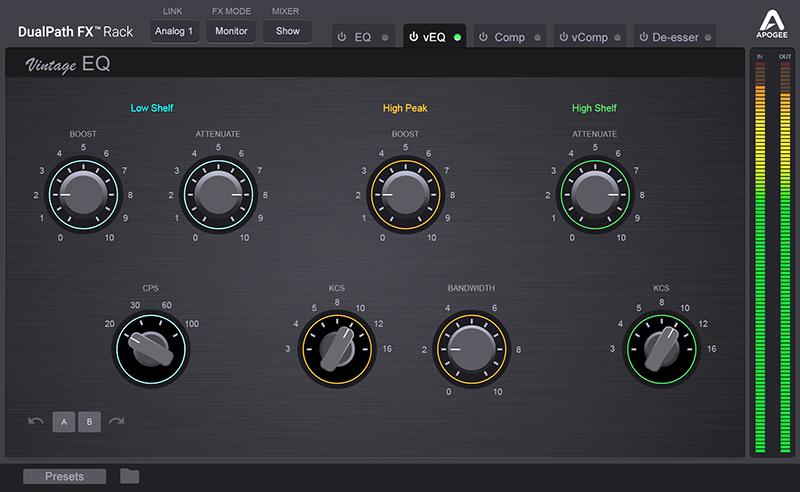Click the undo arrow icon
Viewport: 800px width, 492px height.
(x=36, y=421)
